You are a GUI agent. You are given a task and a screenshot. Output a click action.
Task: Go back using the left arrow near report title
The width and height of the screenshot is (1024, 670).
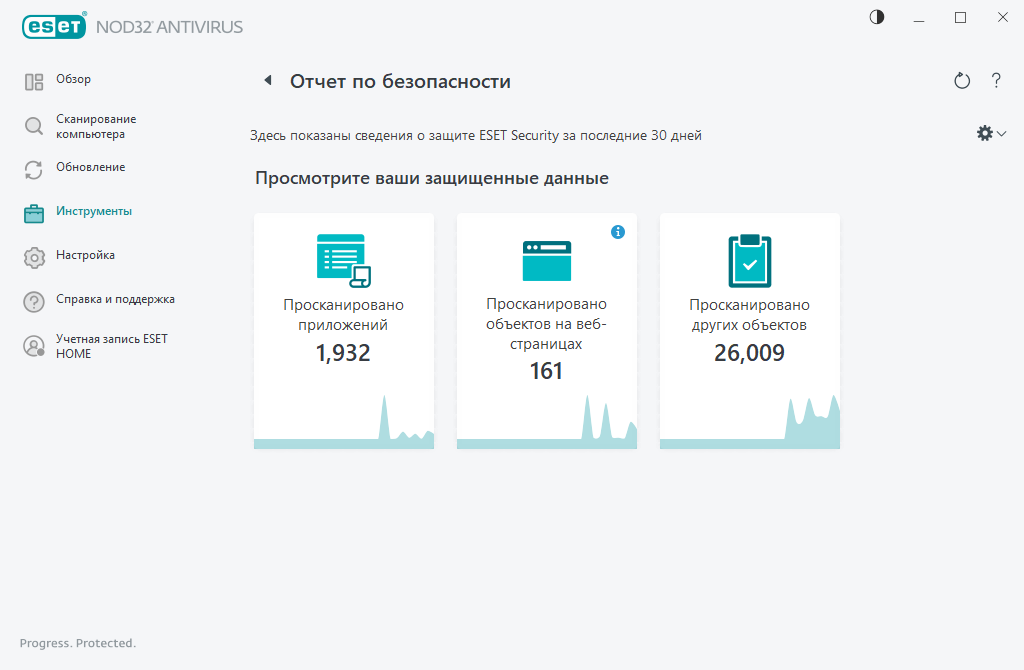coord(267,80)
